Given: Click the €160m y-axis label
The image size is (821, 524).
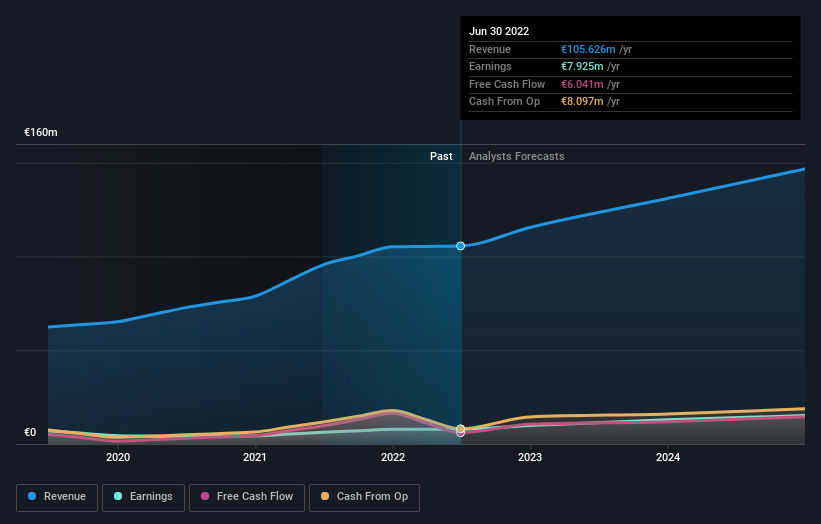Looking at the screenshot, I should click(41, 132).
